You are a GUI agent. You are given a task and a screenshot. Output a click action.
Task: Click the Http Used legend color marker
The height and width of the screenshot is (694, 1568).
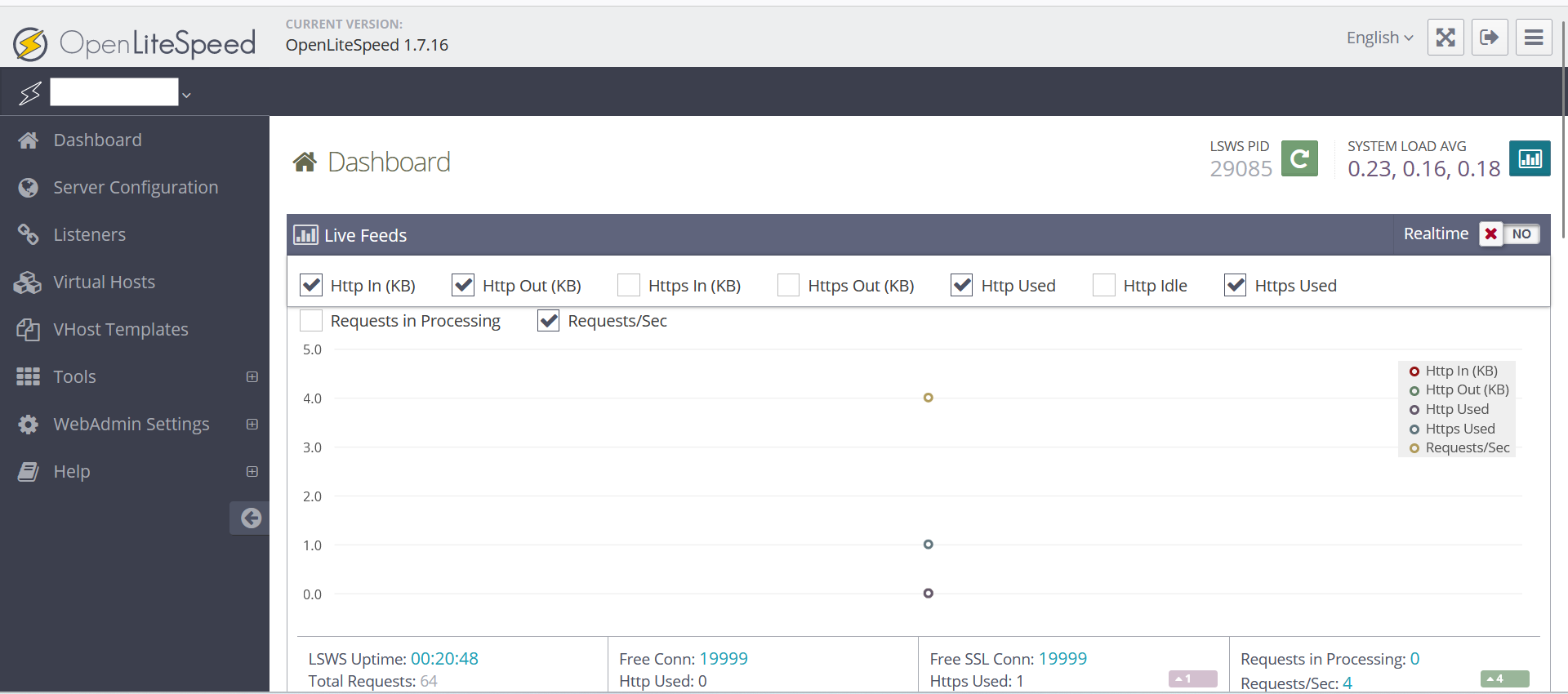coord(1414,410)
